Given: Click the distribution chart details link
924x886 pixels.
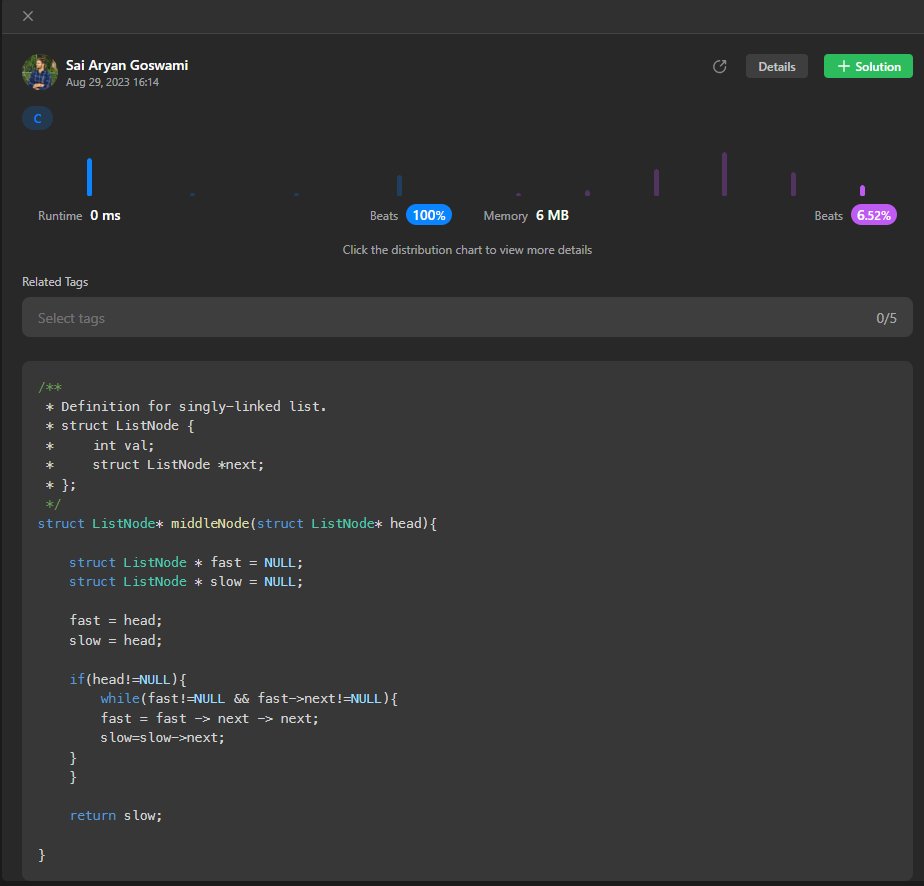Looking at the screenshot, I should click(x=467, y=250).
